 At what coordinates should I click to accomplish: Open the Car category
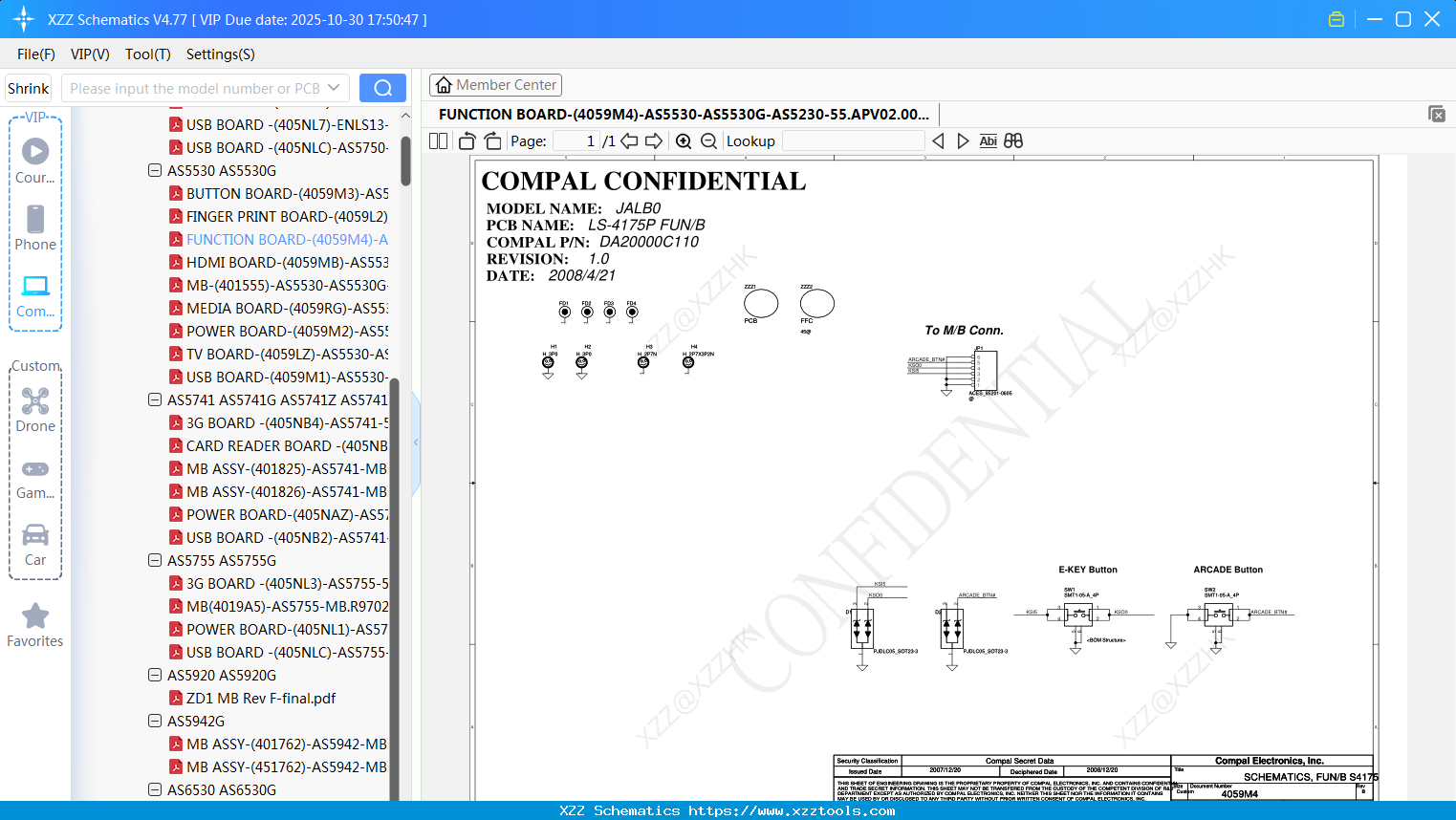pos(35,544)
